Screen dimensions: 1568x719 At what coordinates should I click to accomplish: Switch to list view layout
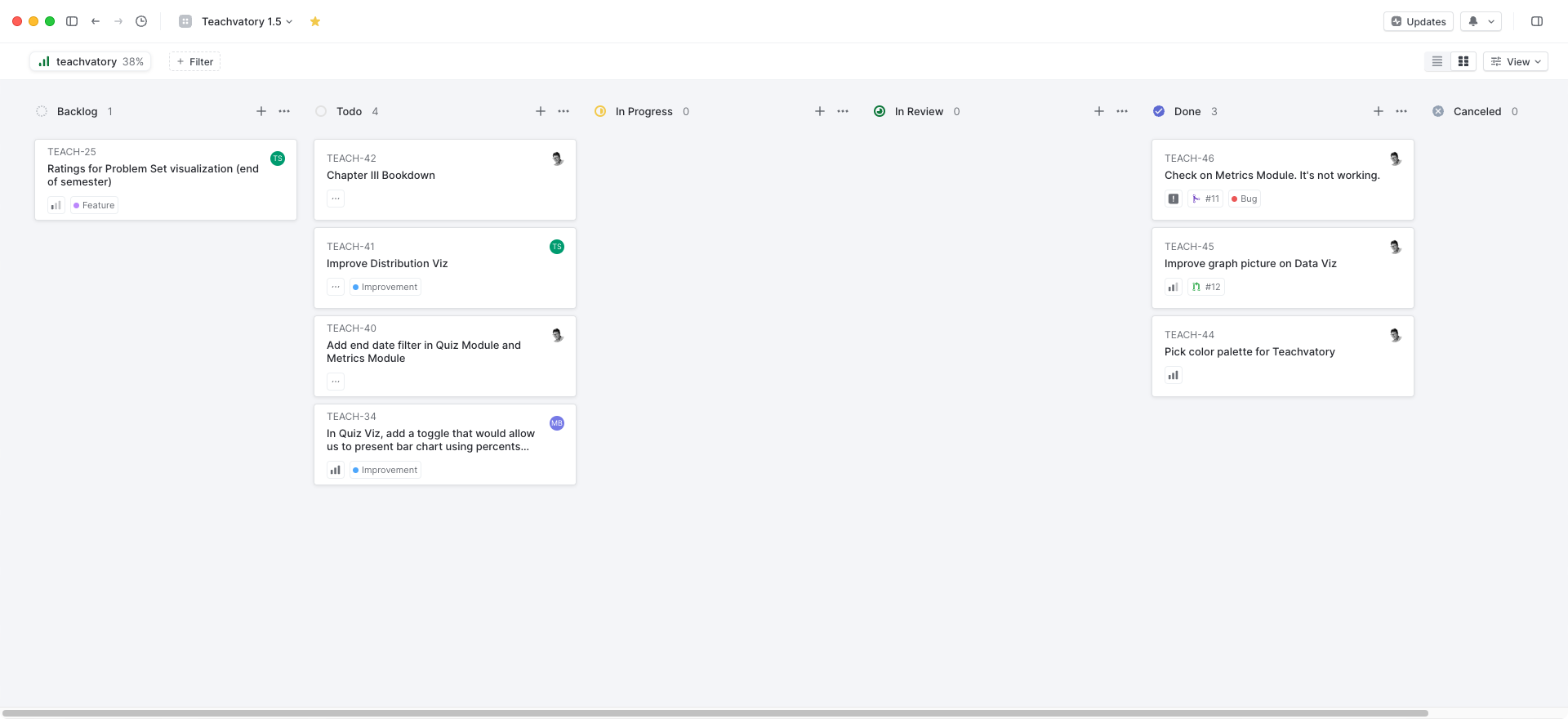(1437, 61)
